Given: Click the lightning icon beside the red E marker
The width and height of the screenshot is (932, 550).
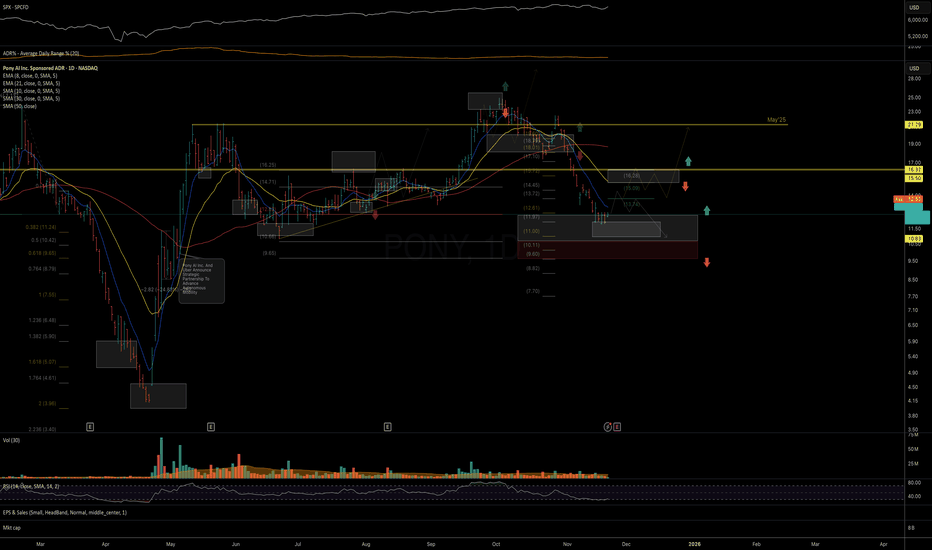Looking at the screenshot, I should click(x=607, y=426).
